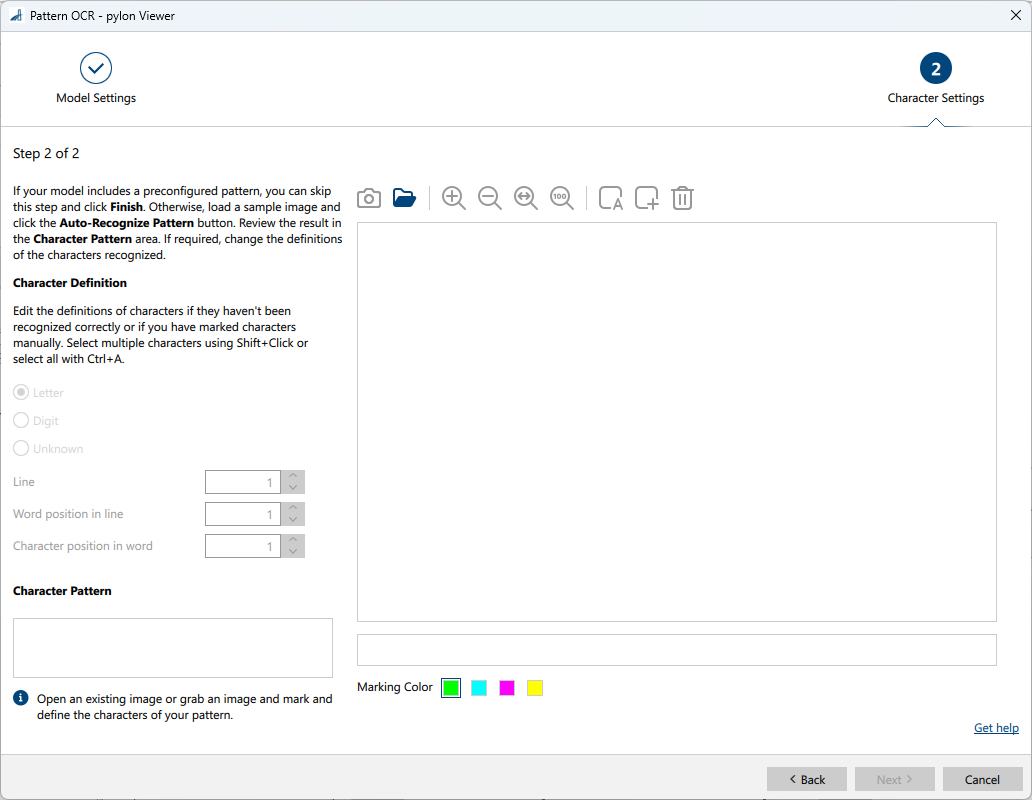Click the Character Pattern box
Screen dimensions: 1032x800
coord(173,647)
